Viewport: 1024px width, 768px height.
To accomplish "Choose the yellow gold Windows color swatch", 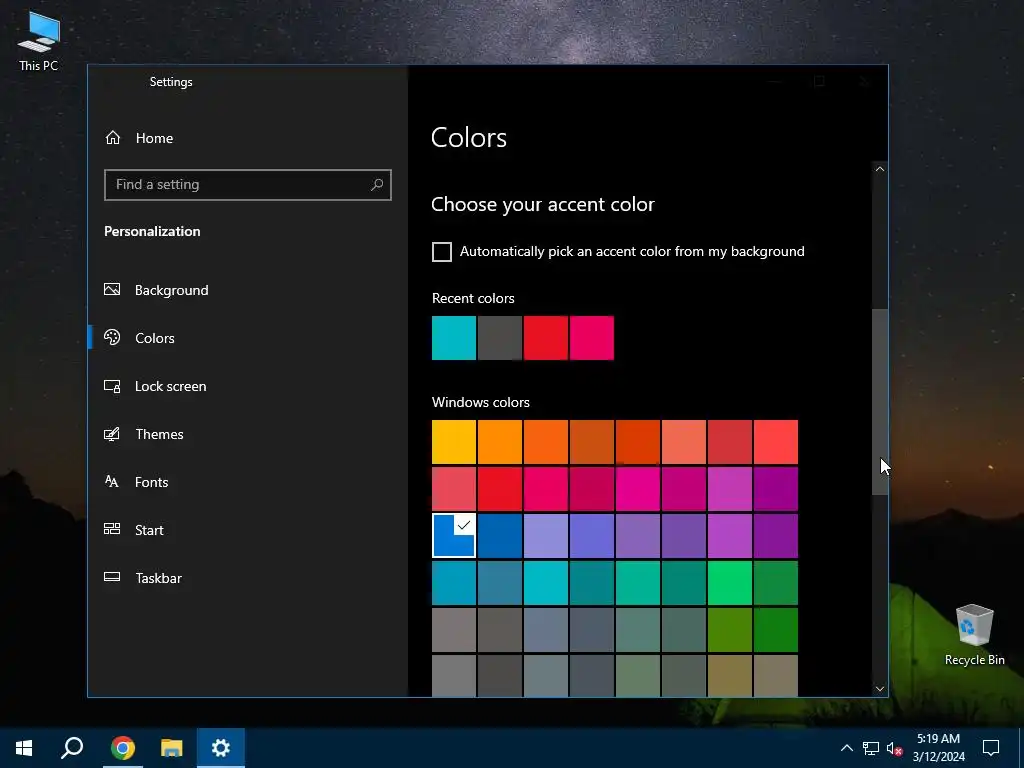I will 454,442.
